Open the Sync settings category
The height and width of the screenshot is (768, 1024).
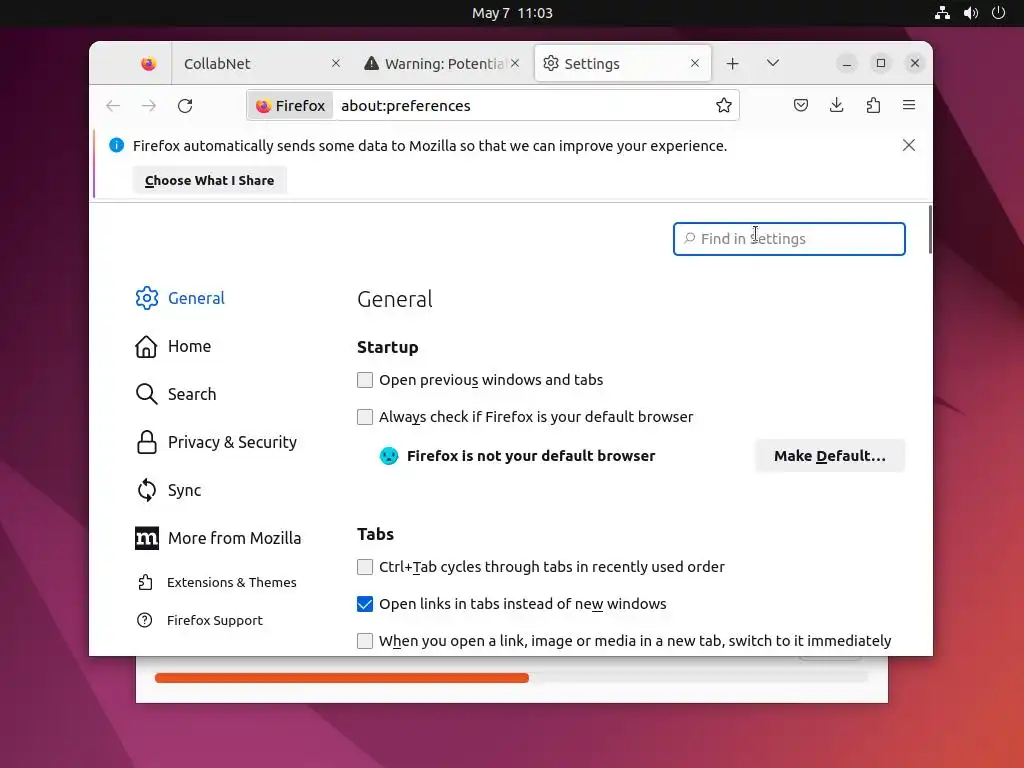click(168, 490)
